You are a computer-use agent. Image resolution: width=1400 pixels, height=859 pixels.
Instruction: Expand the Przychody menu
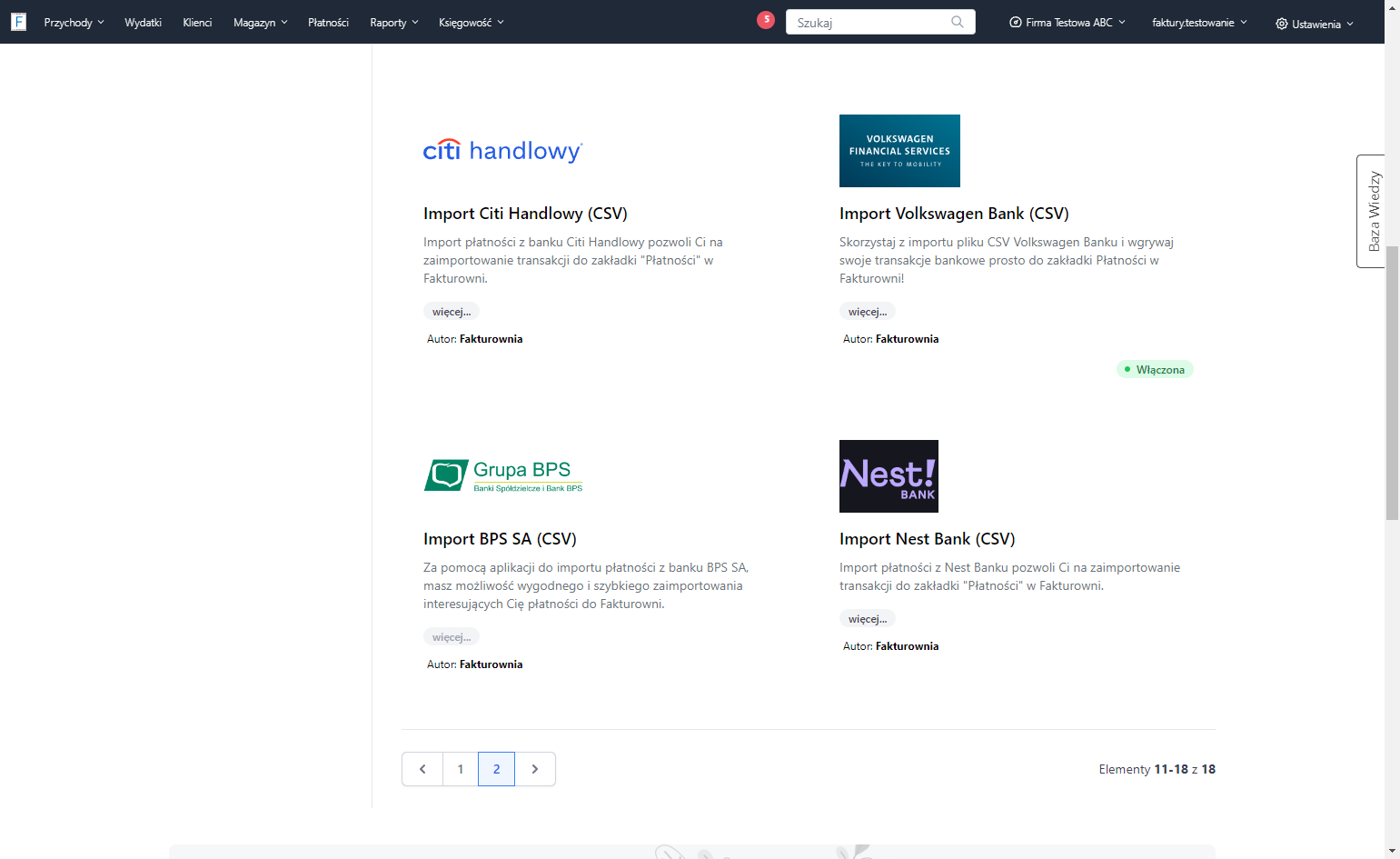pos(74,22)
